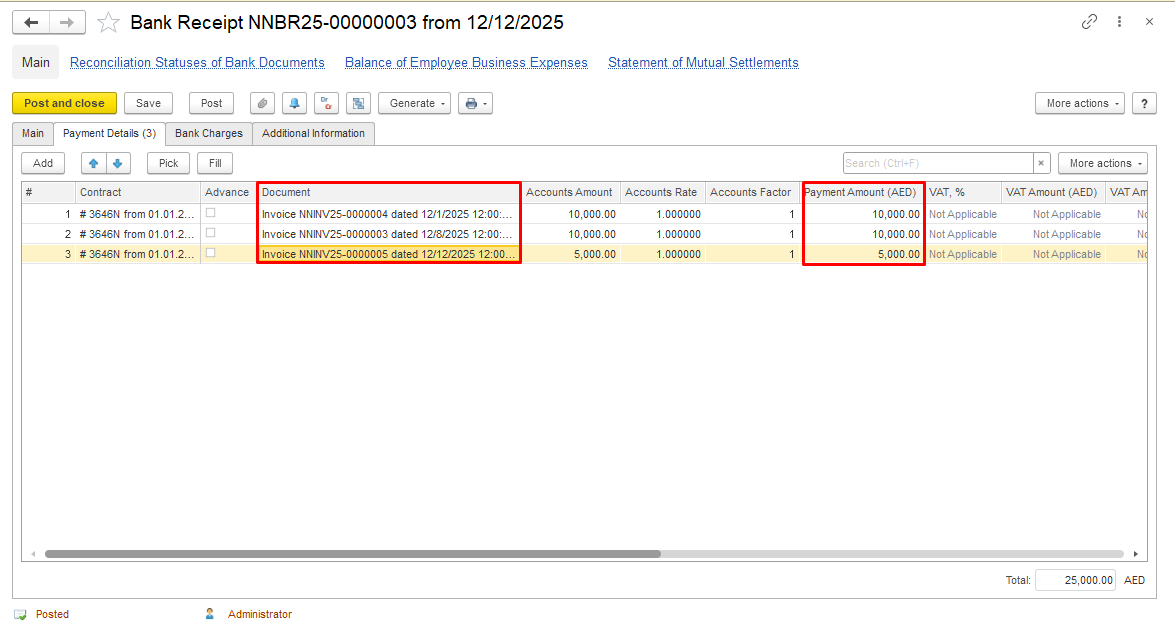This screenshot has height=634, width=1175.
Task: Move selected row up
Action: click(94, 163)
